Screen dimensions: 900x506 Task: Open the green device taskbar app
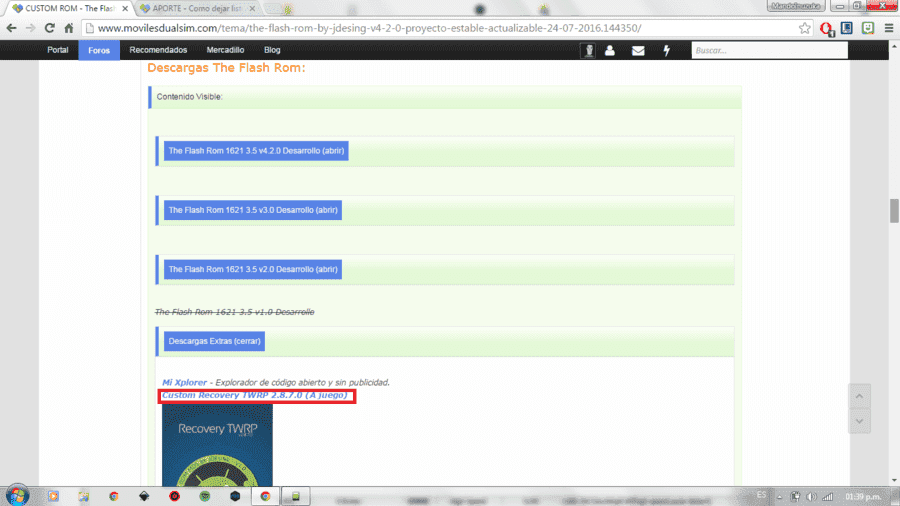click(296, 496)
